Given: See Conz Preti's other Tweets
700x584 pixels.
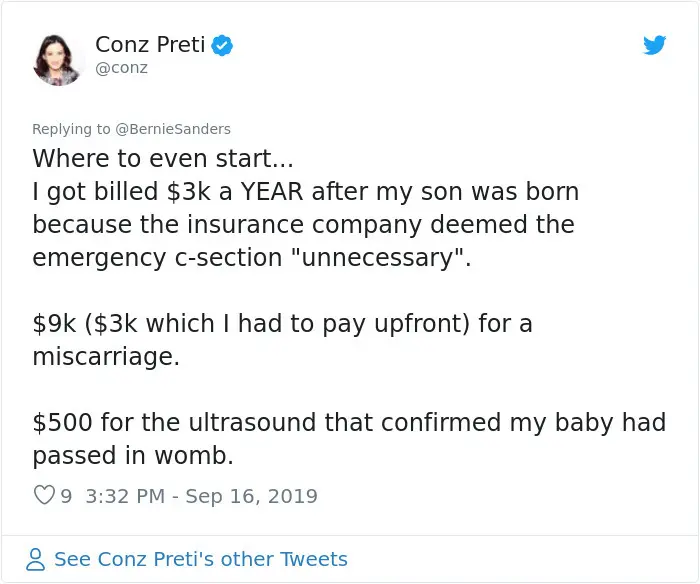Looking at the screenshot, I should [x=200, y=559].
